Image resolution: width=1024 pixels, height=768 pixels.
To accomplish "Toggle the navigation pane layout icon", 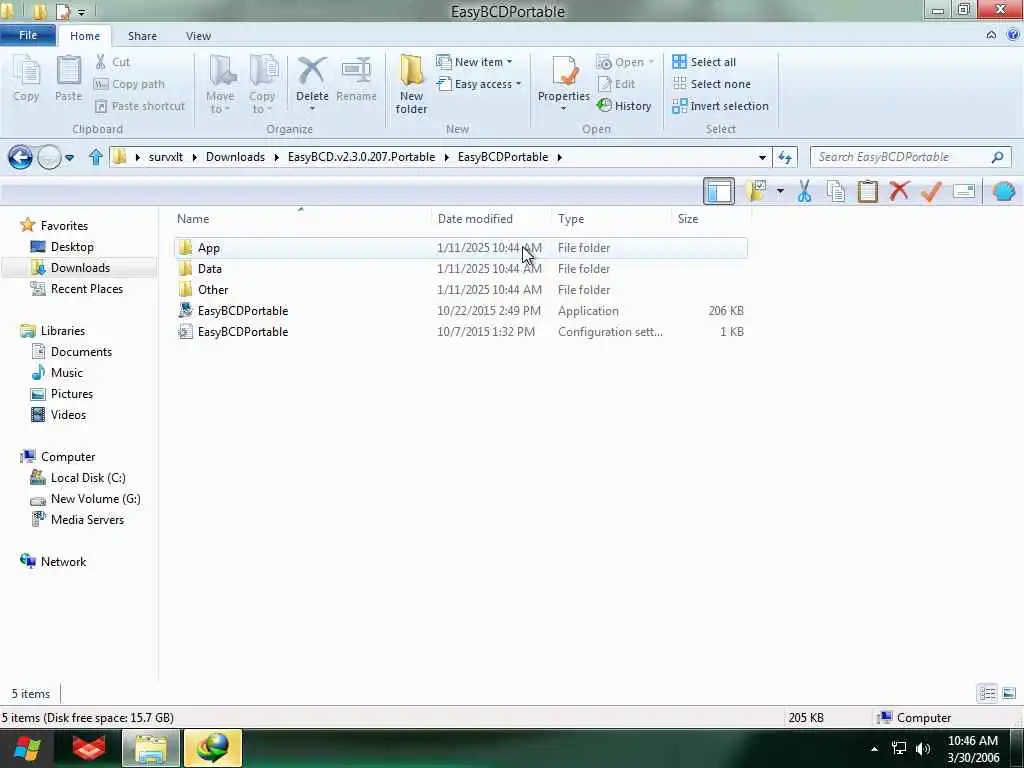I will click(x=719, y=191).
